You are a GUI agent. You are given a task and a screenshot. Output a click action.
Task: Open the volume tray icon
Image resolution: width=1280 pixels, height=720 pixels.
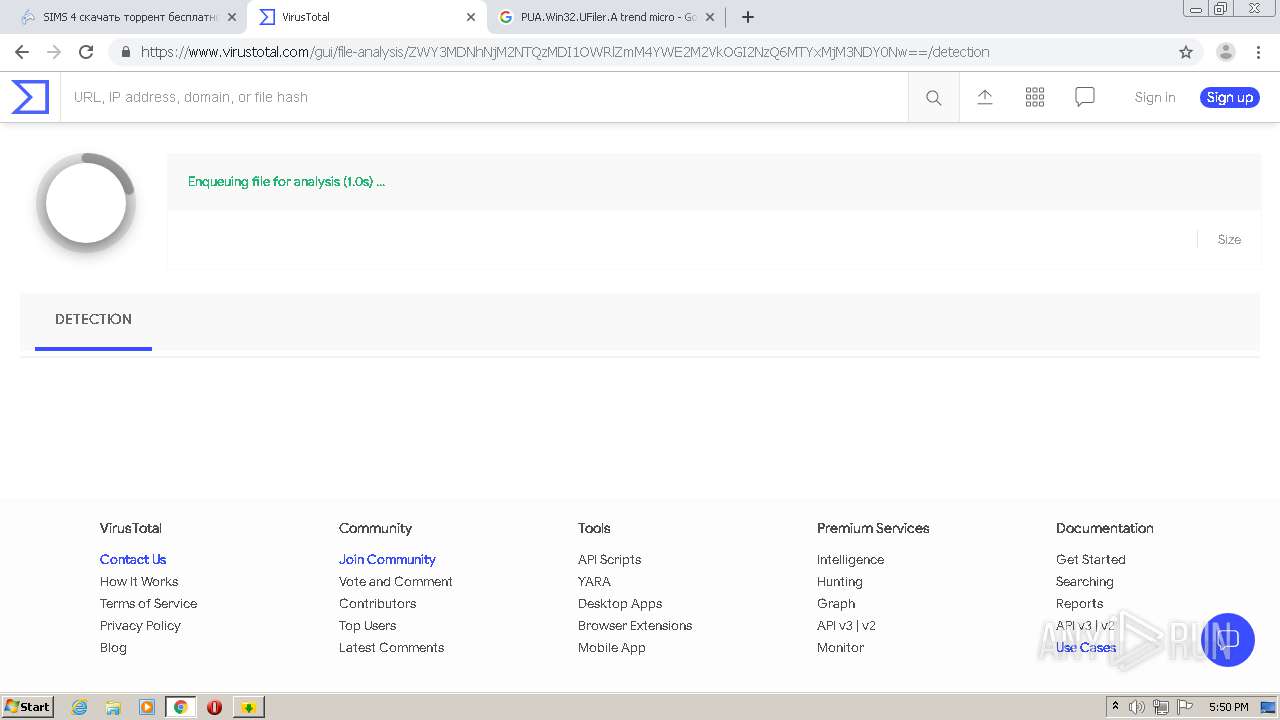(1137, 707)
